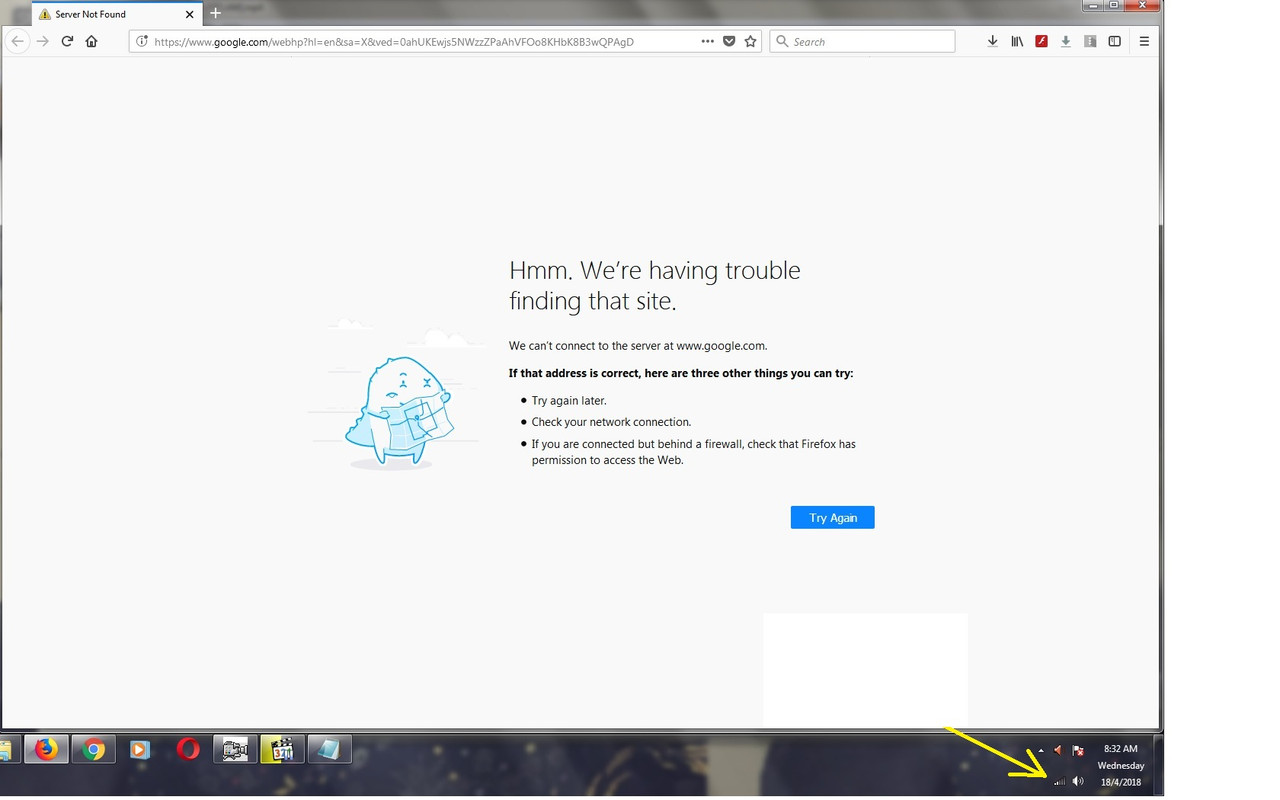Open the Firefox home page
Screen dimensions: 1280x800
click(91, 41)
